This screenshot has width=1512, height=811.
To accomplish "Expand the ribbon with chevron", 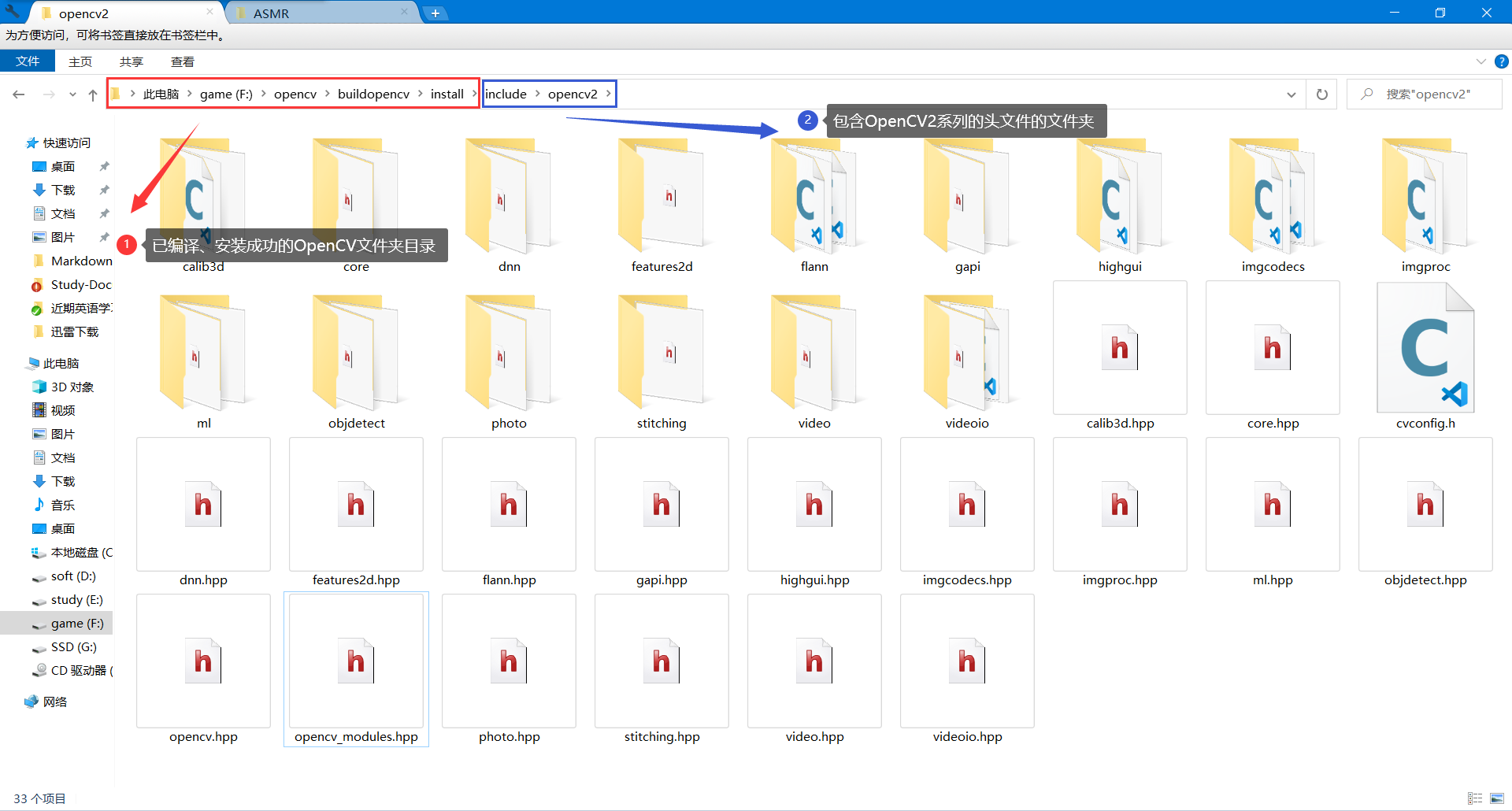I will click(1480, 61).
